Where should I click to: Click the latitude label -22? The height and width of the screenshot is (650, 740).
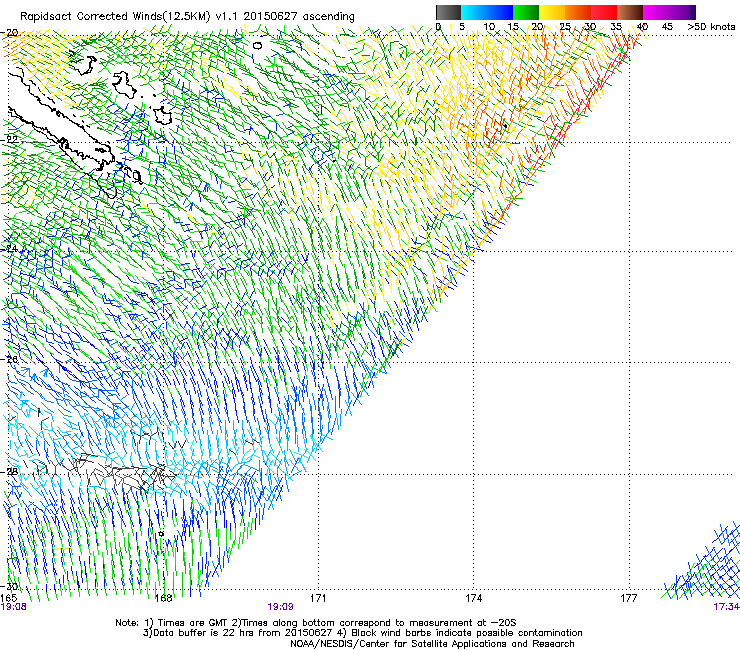tap(10, 139)
